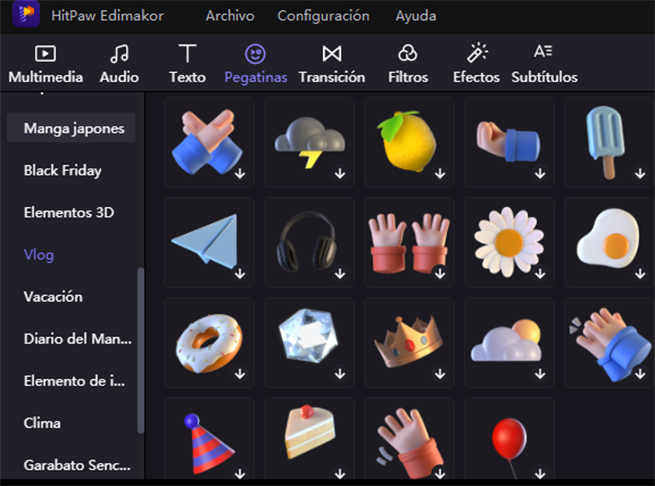Open the Vacación sticker category
The height and width of the screenshot is (486, 655).
point(53,297)
